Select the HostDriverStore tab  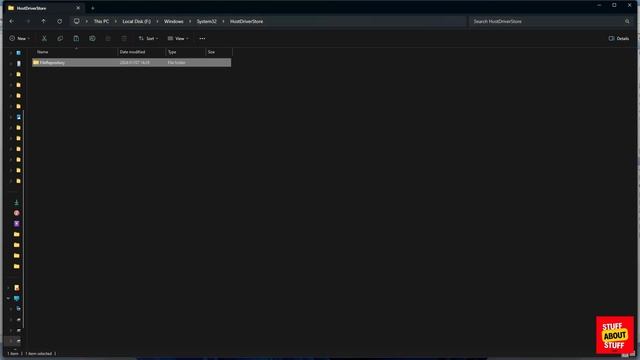(x=43, y=8)
